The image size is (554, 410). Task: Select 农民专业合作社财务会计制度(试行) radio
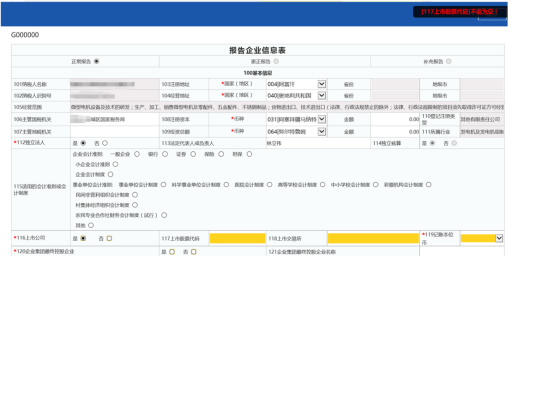pos(164,215)
